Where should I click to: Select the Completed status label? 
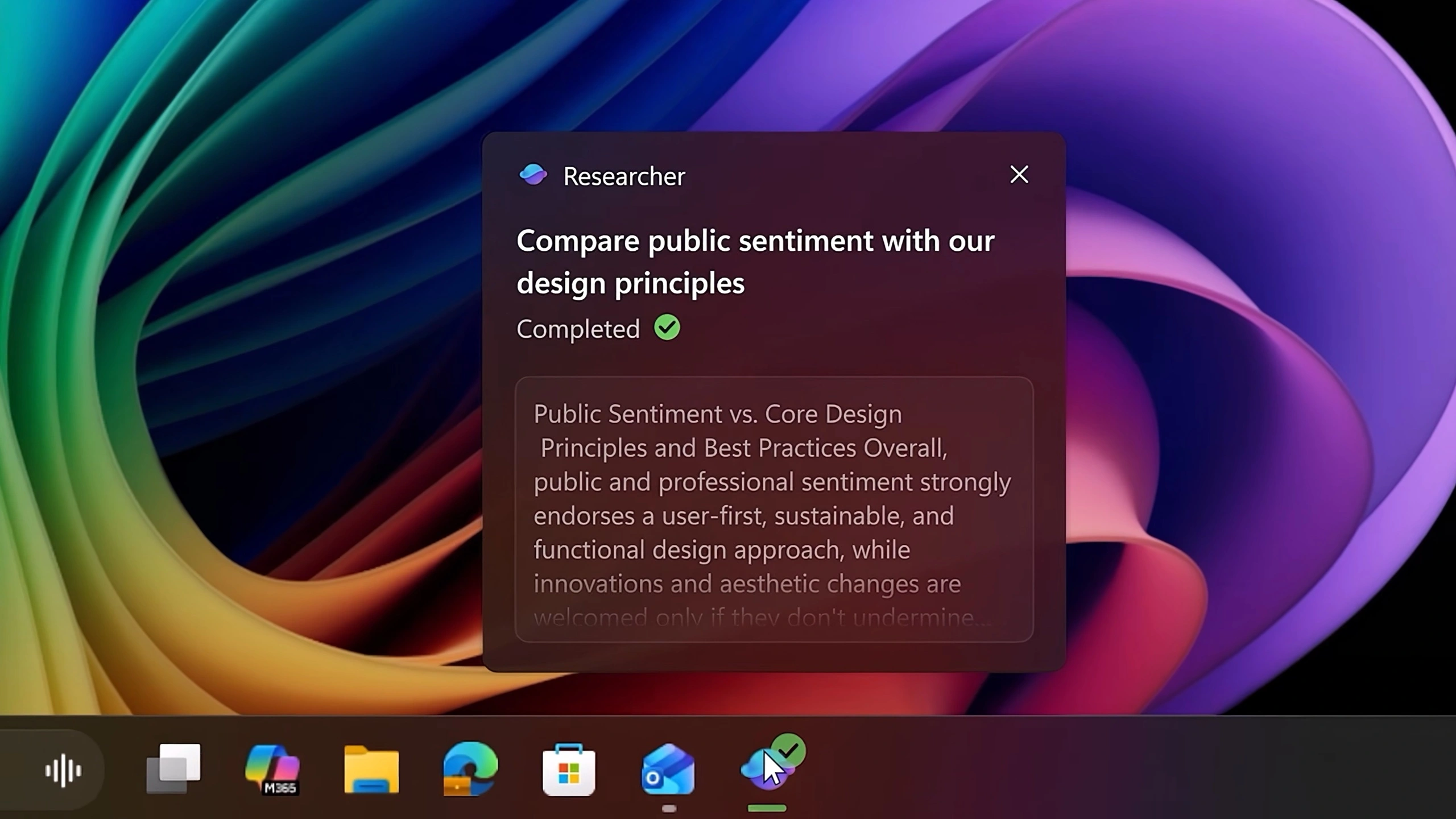pos(577,329)
